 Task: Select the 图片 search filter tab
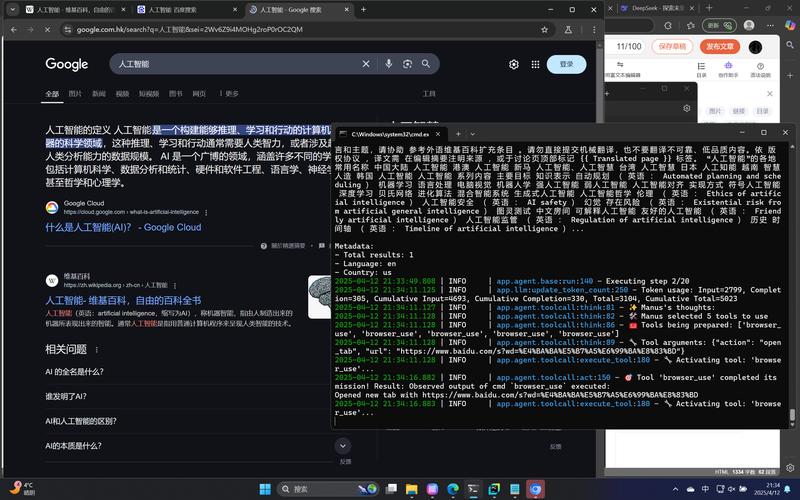coord(75,93)
